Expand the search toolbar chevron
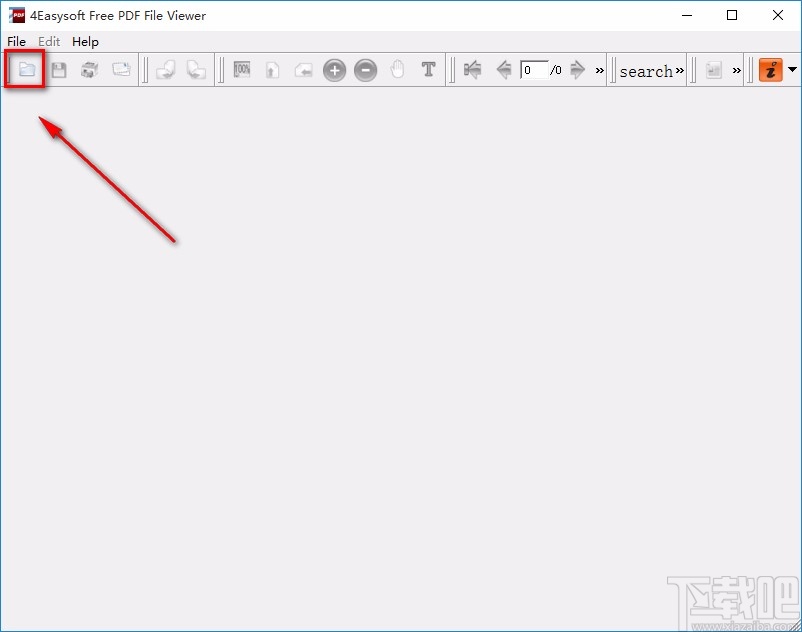Image resolution: width=802 pixels, height=632 pixels. 678,70
